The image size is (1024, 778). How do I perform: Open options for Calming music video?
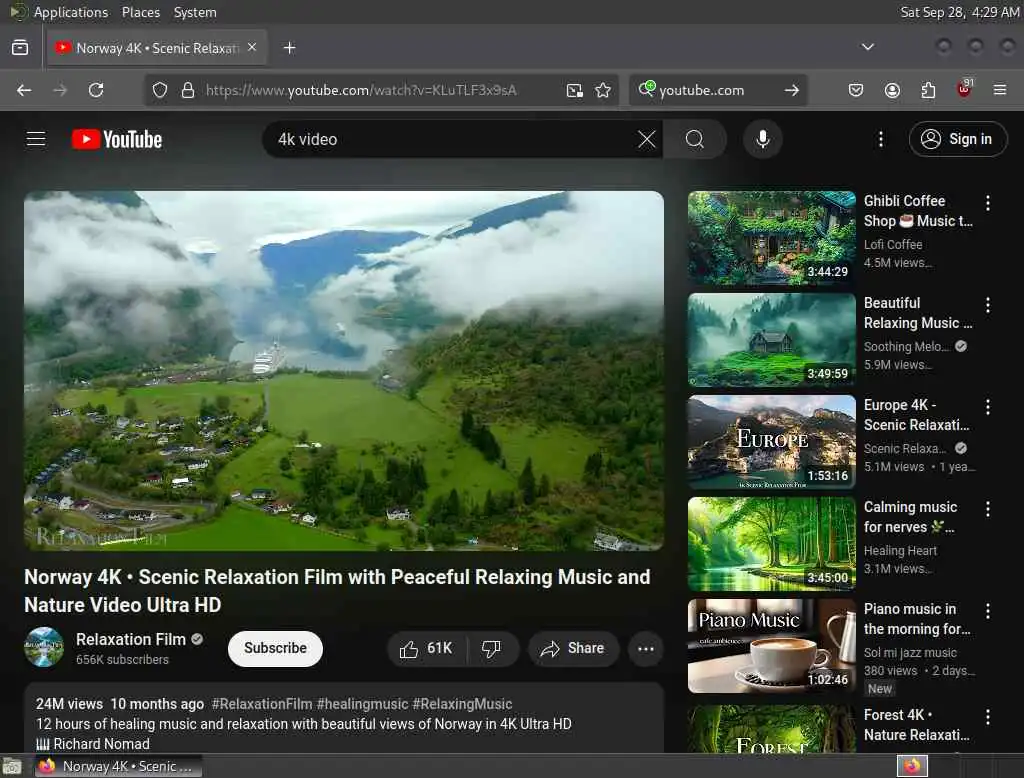coord(987,509)
